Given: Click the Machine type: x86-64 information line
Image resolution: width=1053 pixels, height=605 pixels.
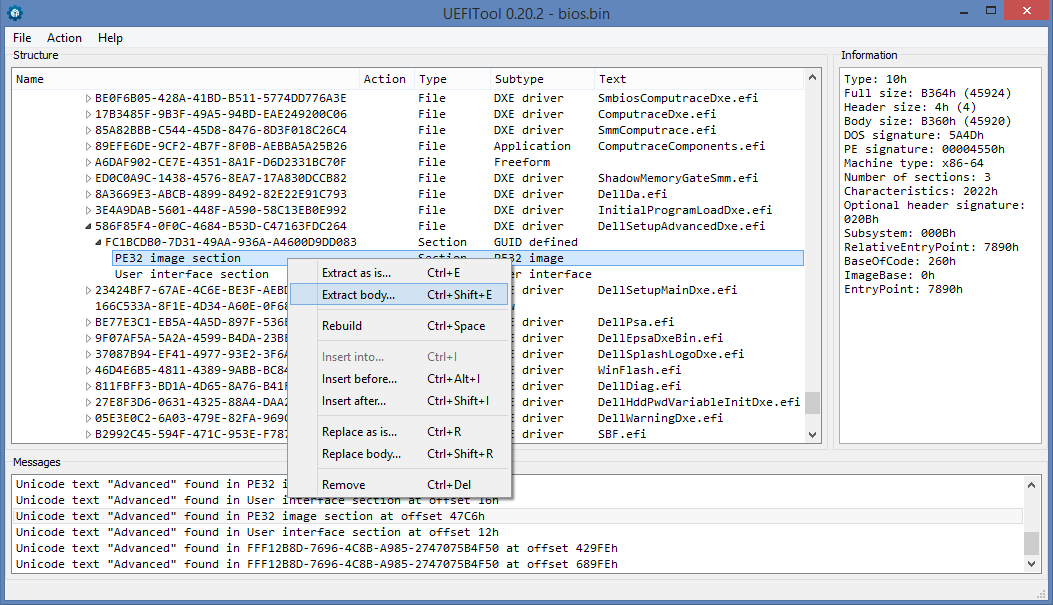Looking at the screenshot, I should coord(913,163).
